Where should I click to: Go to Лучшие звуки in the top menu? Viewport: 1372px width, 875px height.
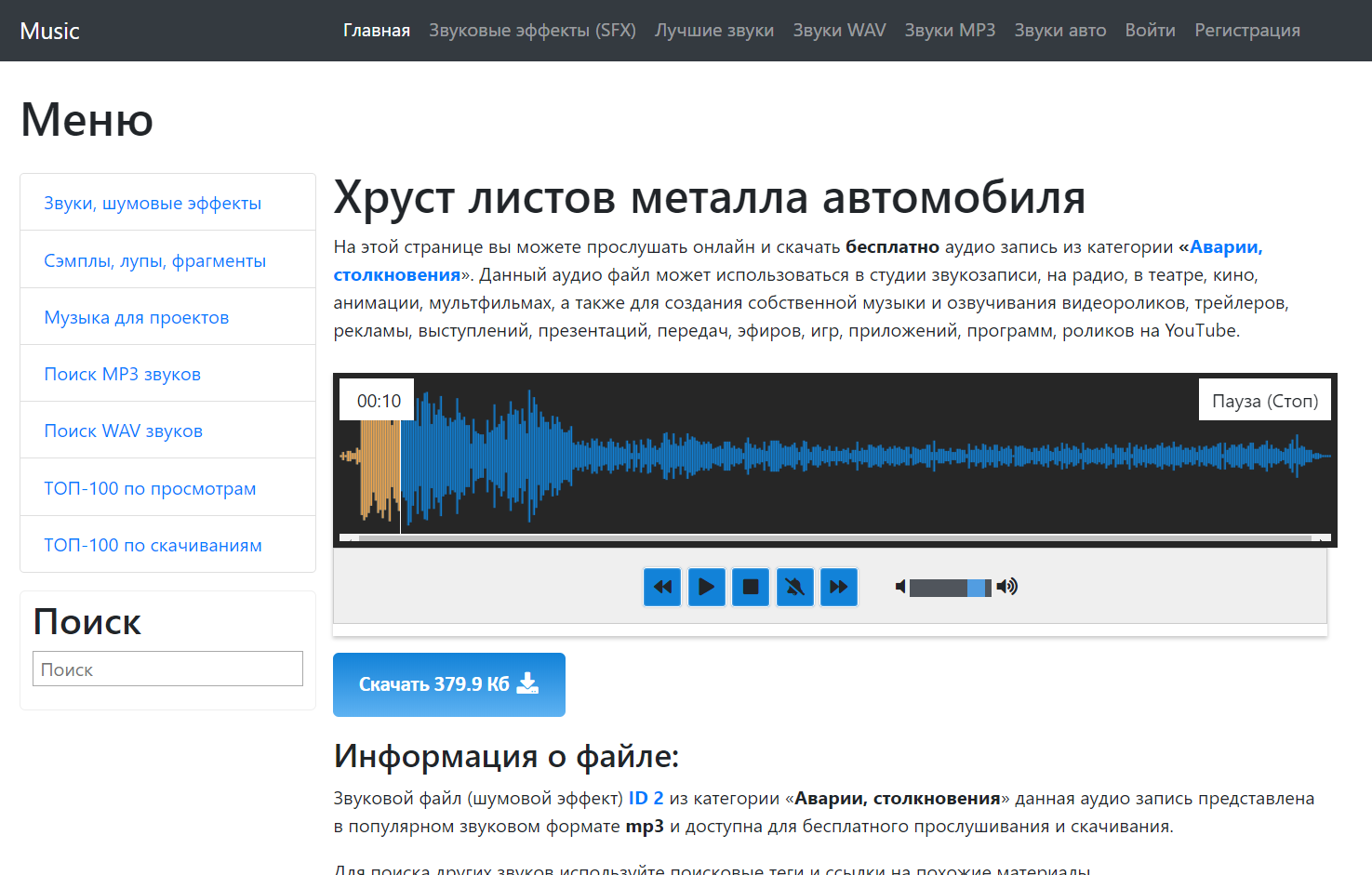click(713, 31)
